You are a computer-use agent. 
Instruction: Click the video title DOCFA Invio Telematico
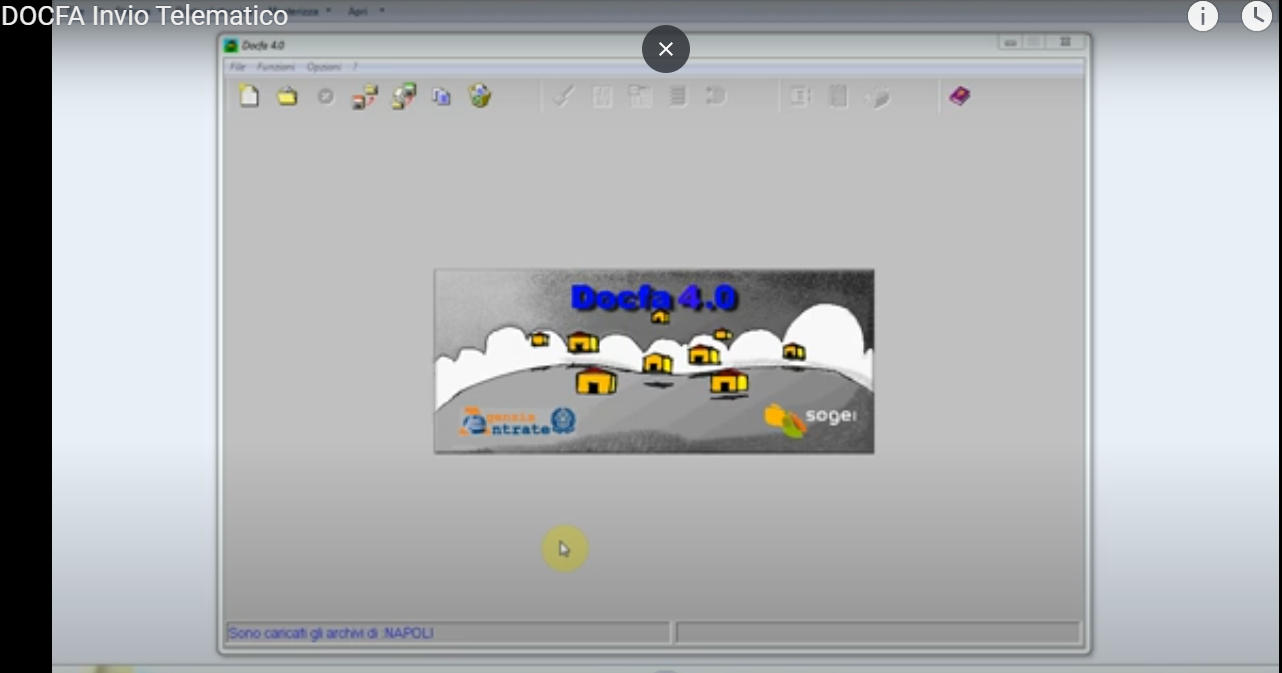click(145, 16)
